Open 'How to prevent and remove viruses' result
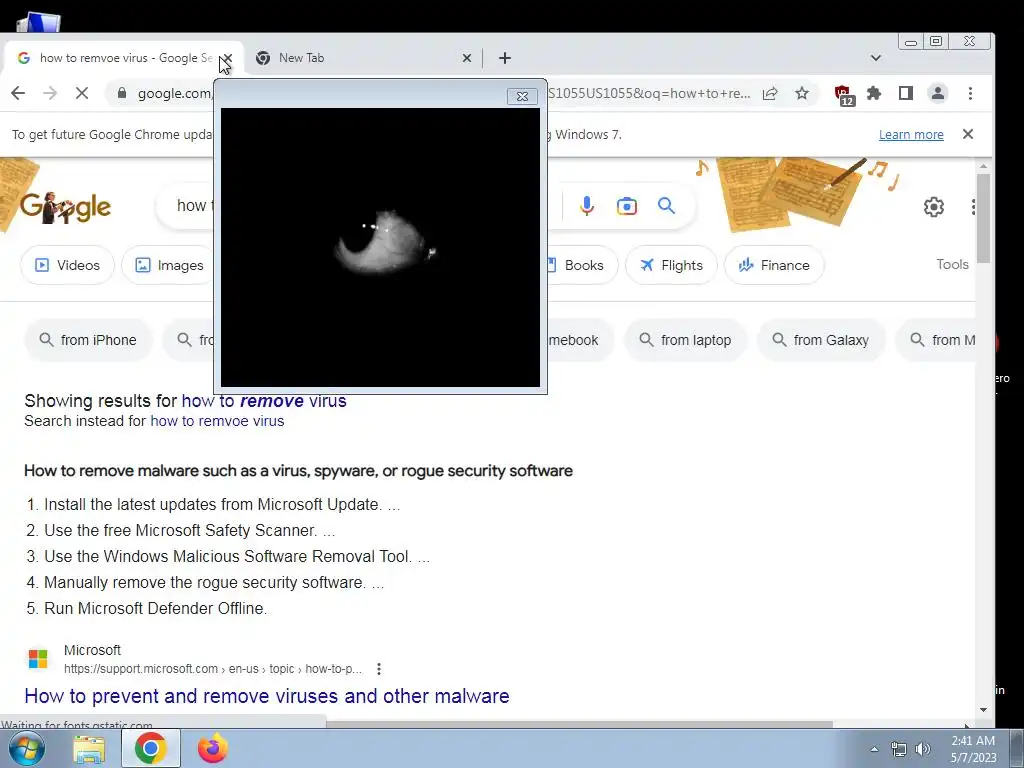Screen dimensions: 1024x768 coord(266,696)
